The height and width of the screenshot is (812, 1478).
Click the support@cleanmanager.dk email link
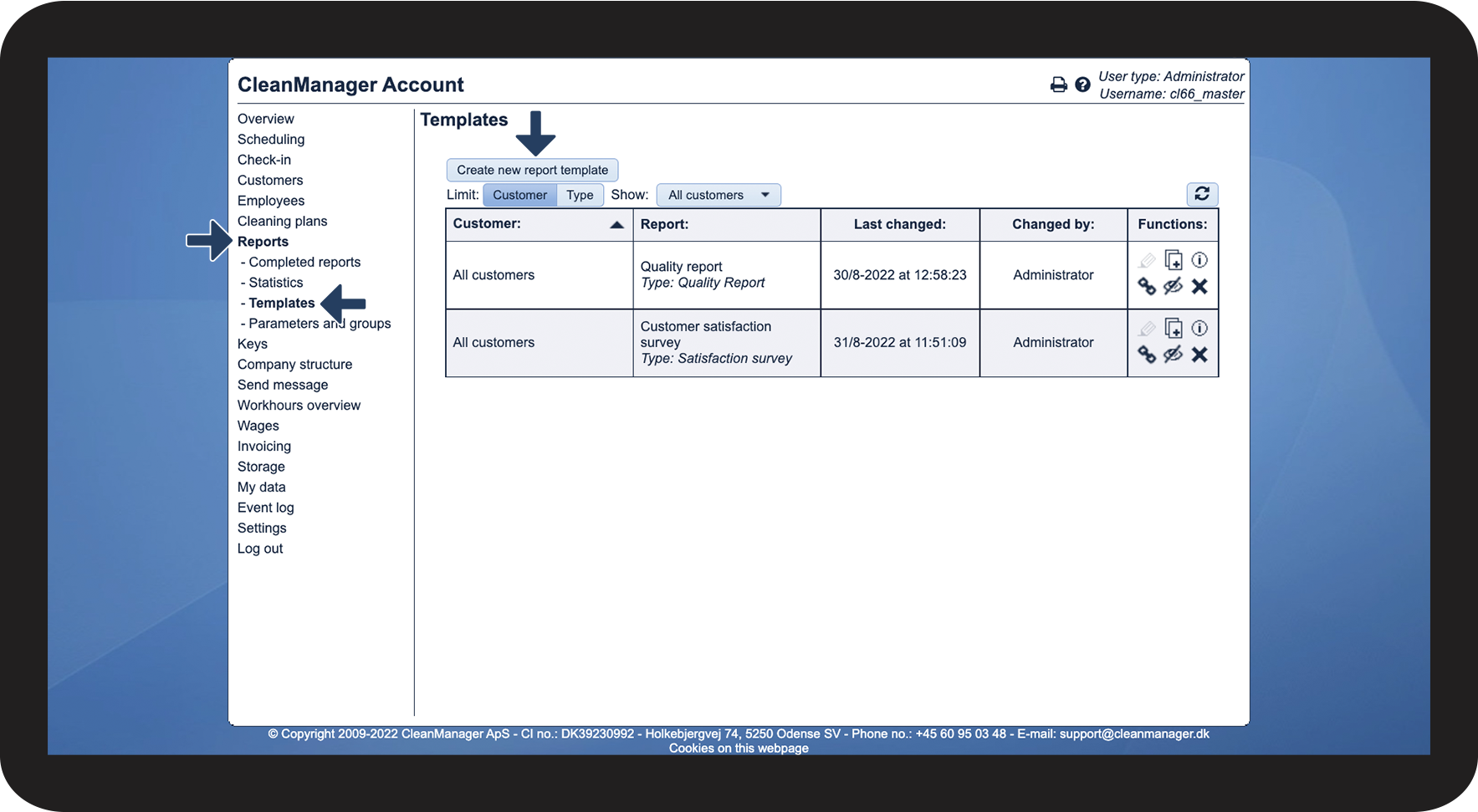[1134, 733]
